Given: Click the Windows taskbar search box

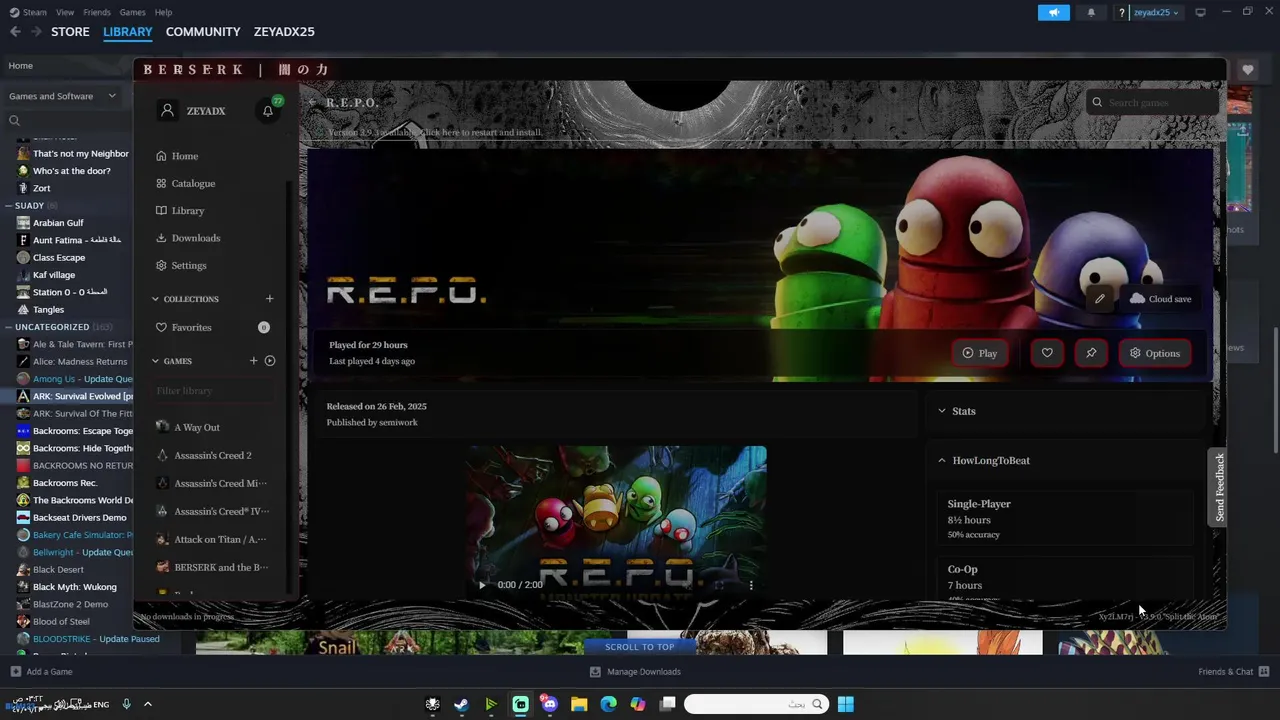Looking at the screenshot, I should (757, 704).
